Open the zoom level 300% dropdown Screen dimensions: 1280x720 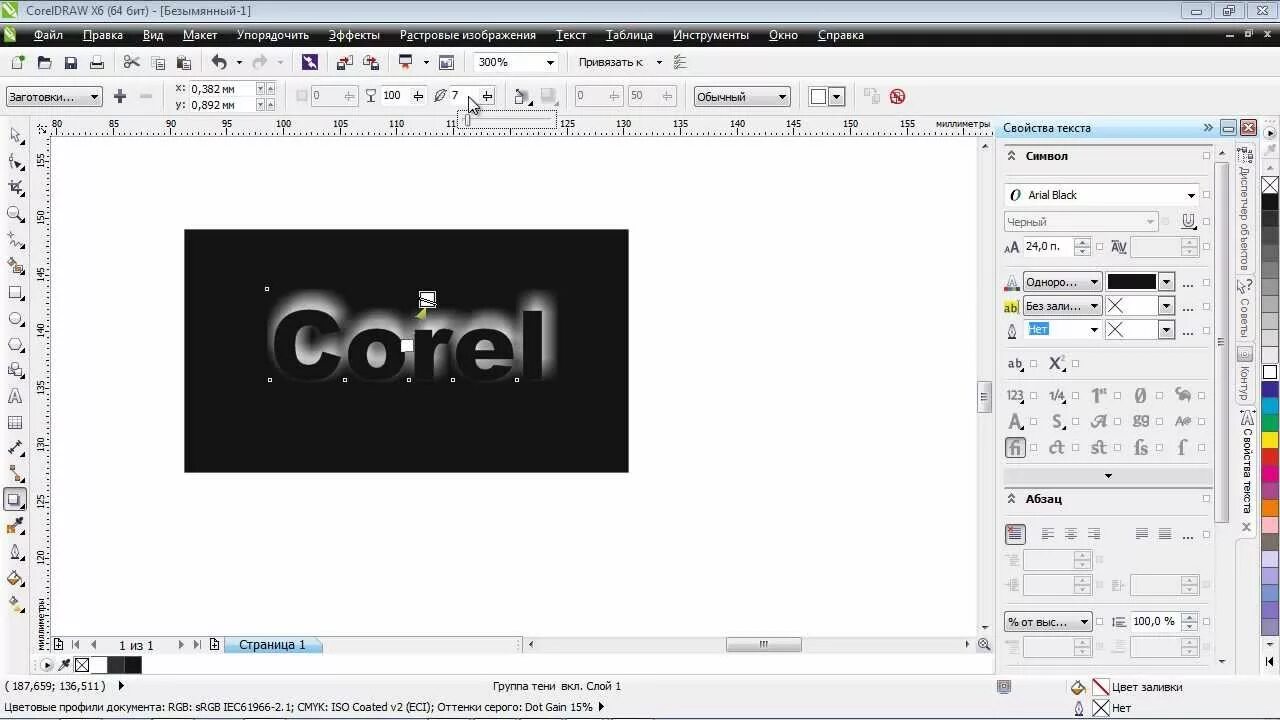(x=549, y=62)
